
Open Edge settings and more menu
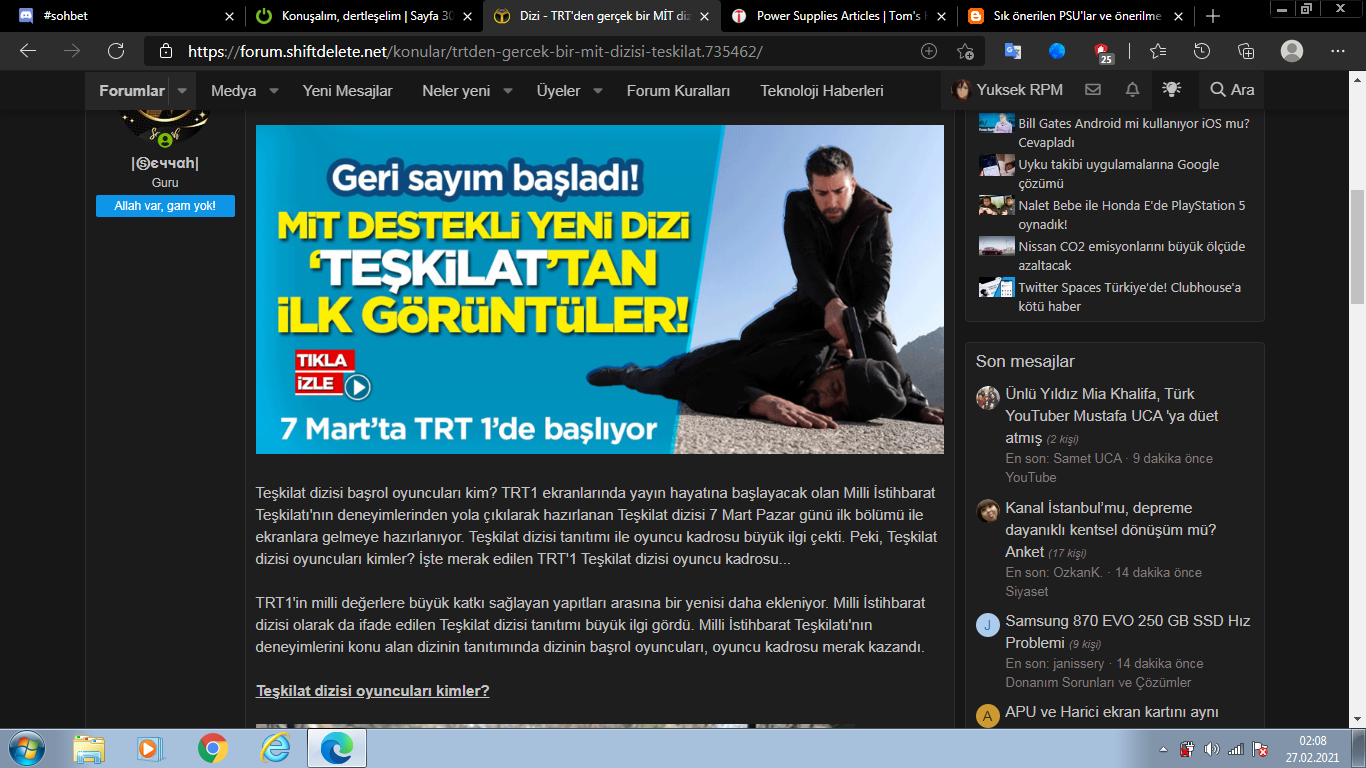click(1338, 51)
